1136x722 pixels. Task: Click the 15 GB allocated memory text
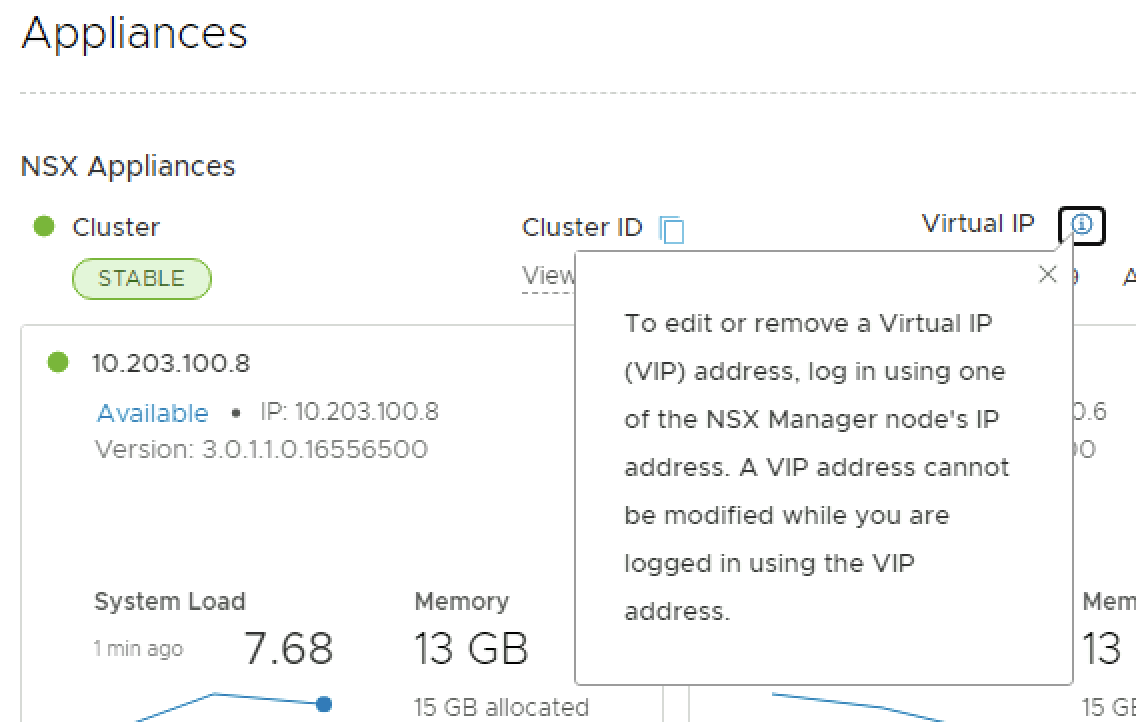pyautogui.click(x=501, y=707)
